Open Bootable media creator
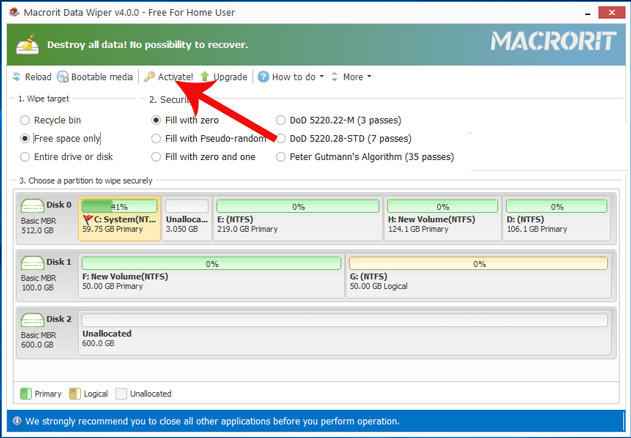631x438 pixels. (x=63, y=77)
